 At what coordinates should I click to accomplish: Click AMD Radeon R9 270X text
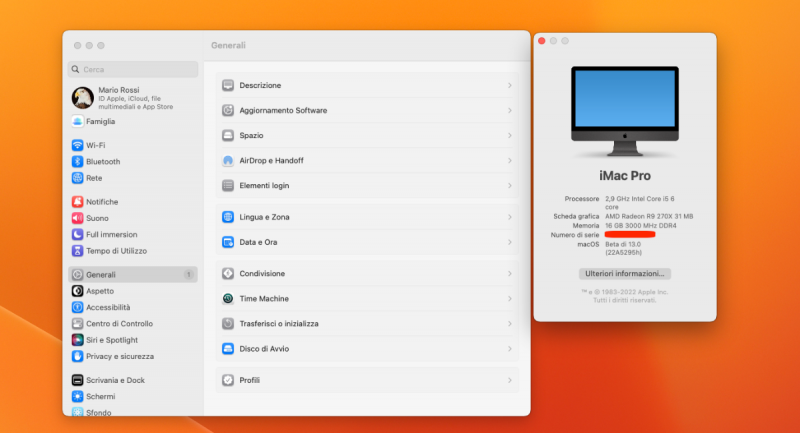pyautogui.click(x=649, y=216)
